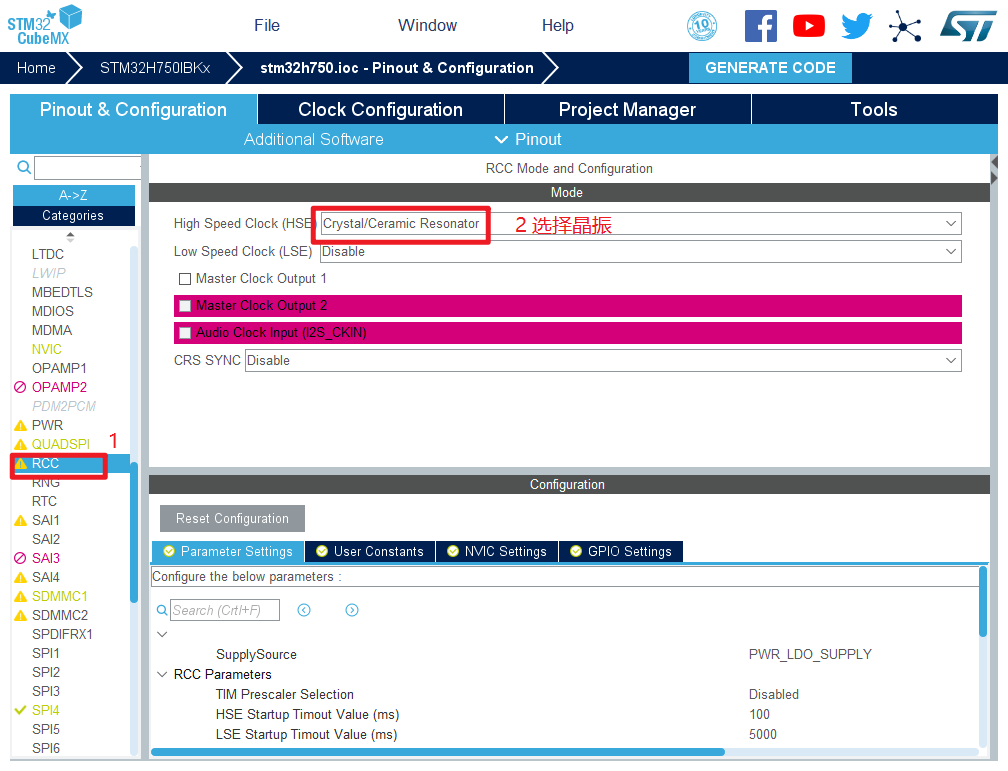Toggle Master Clock Output 2 checkbox
This screenshot has height=771, width=1008.
[x=184, y=306]
